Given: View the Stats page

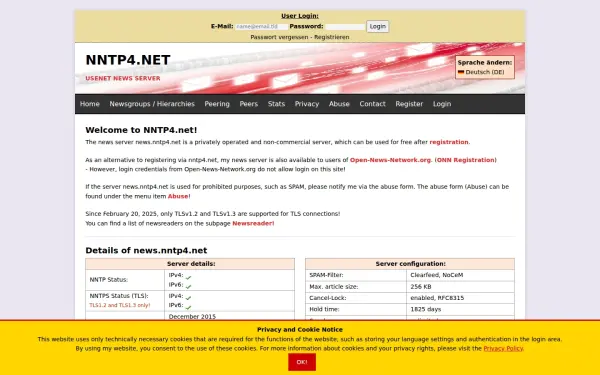Looking at the screenshot, I should coord(276,104).
